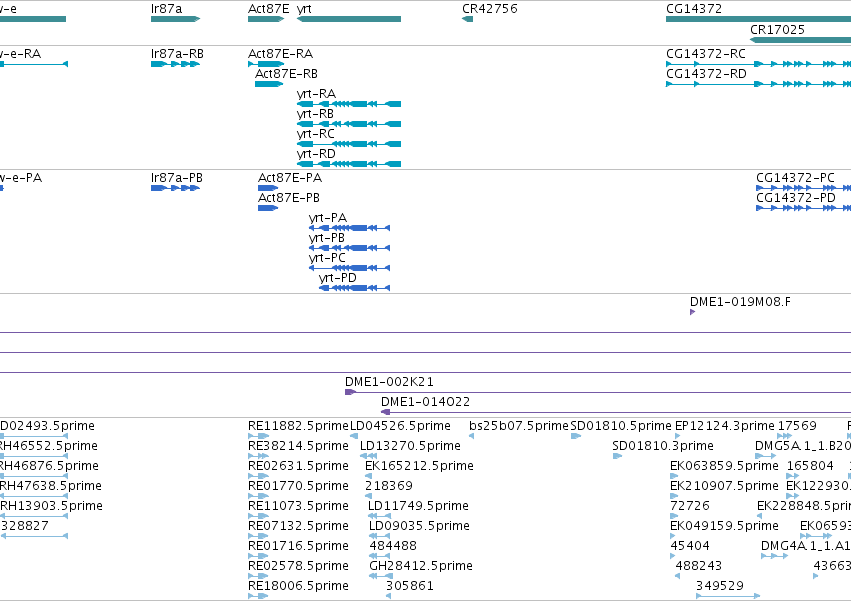Image resolution: width=851 pixels, height=601 pixels.
Task: Click the CR17025 gene feature
Action: point(801,40)
